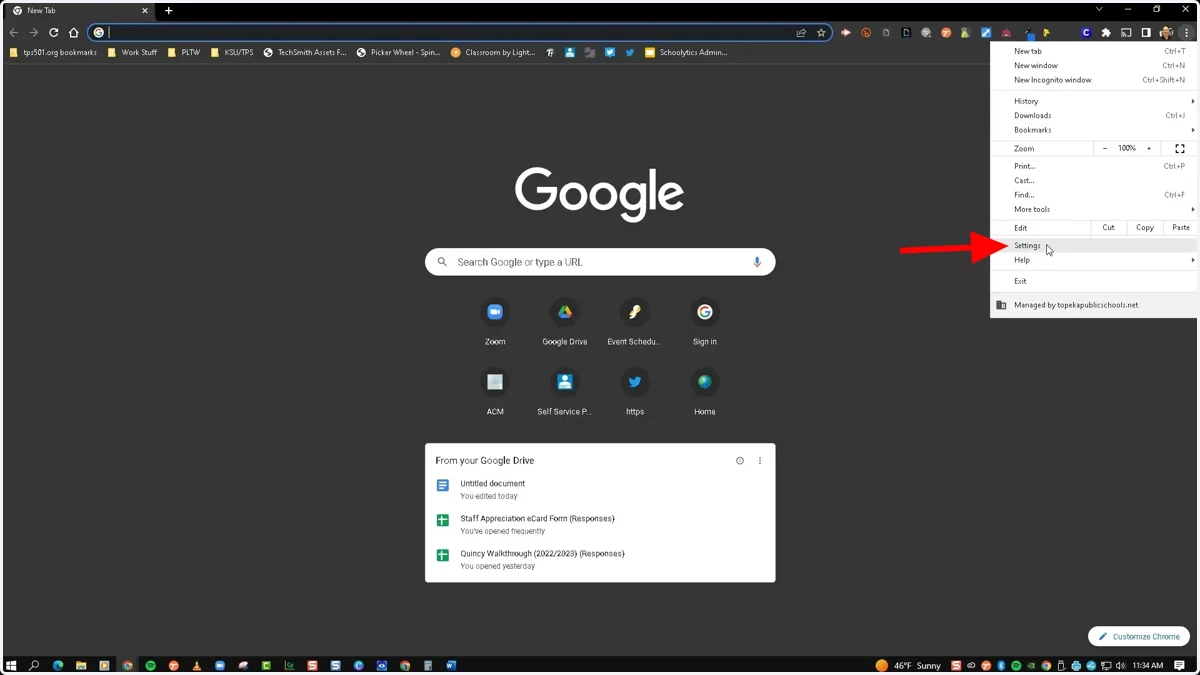
Task: Click Cut in the Edit row
Action: tap(1108, 228)
